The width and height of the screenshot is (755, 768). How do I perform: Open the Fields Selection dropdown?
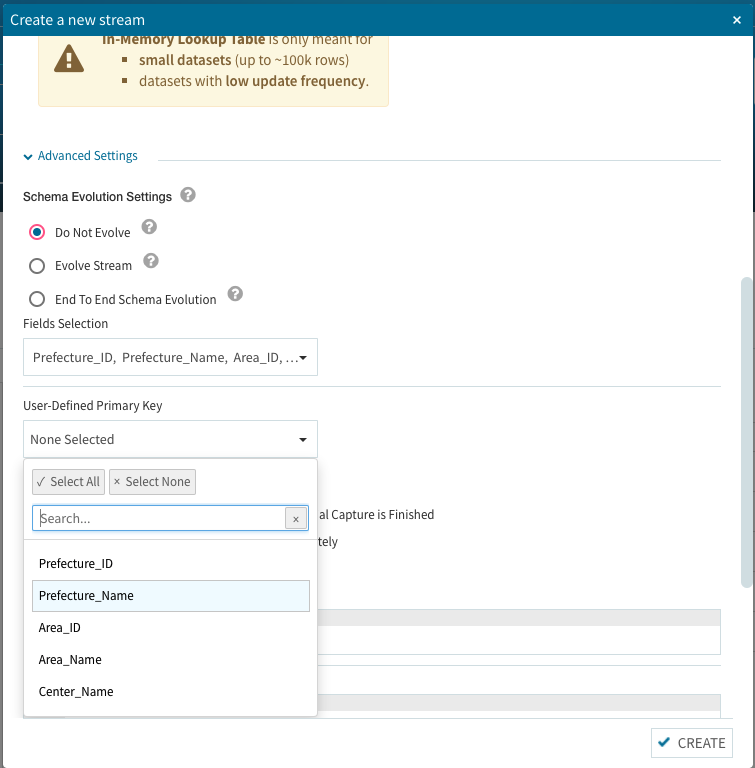coord(170,358)
